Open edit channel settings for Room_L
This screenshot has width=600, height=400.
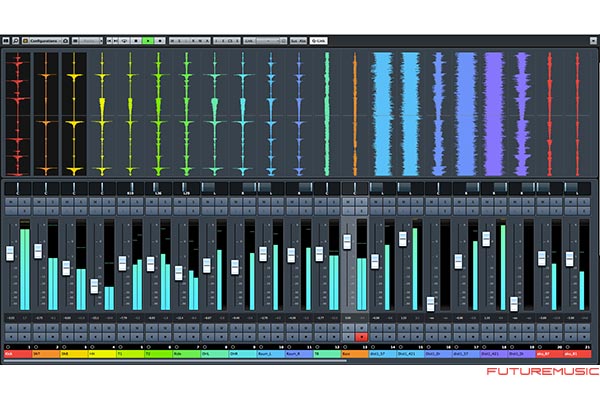click(277, 211)
